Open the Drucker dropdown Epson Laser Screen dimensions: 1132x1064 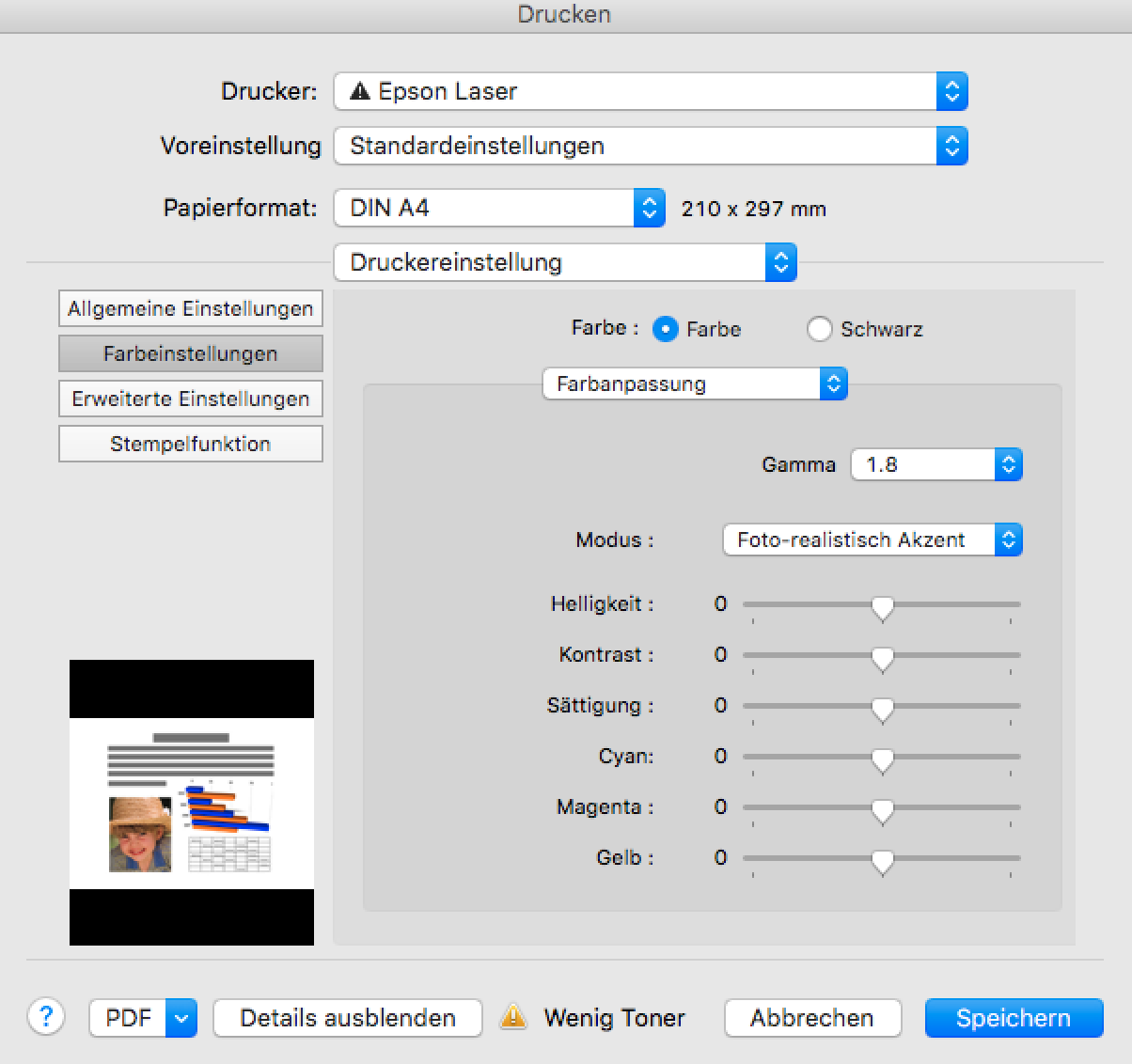click(x=651, y=91)
